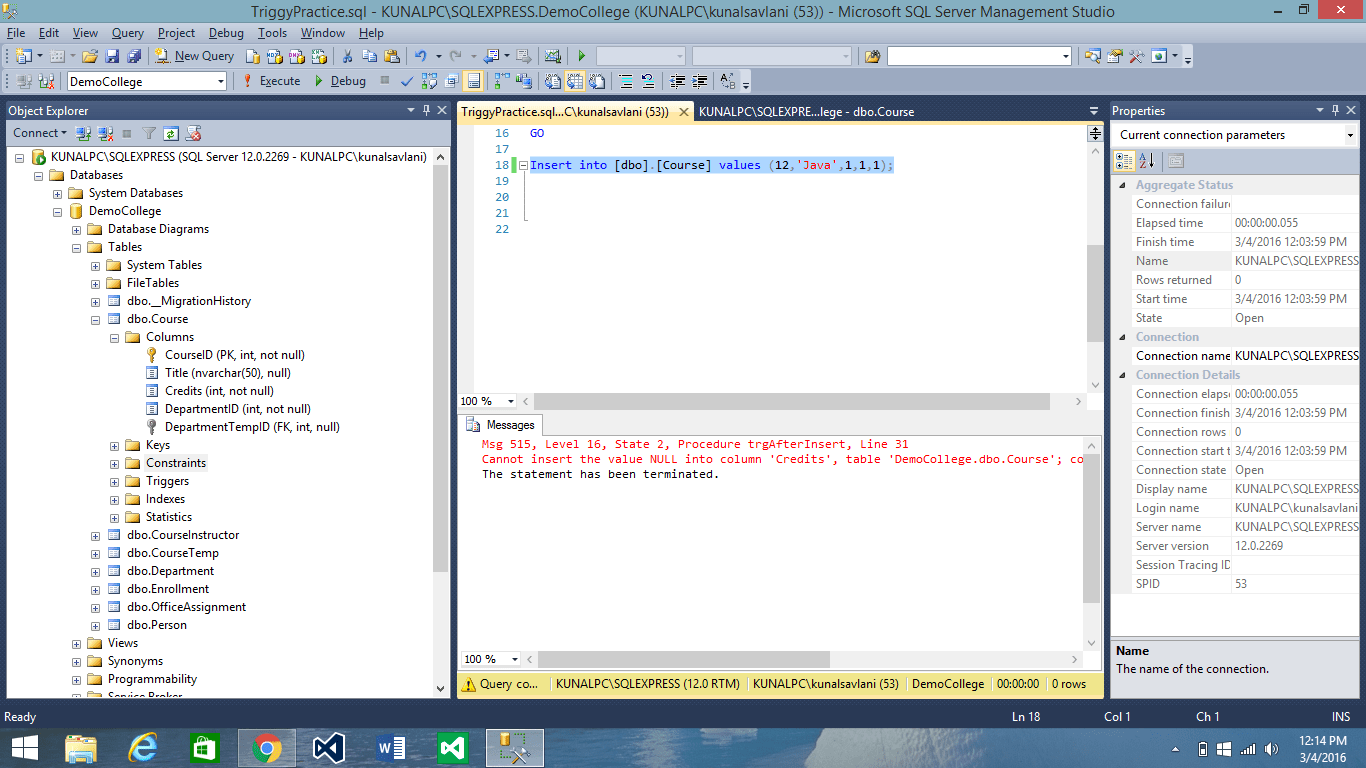
Task: Open Internet Explorer from the taskbar
Action: [143, 747]
